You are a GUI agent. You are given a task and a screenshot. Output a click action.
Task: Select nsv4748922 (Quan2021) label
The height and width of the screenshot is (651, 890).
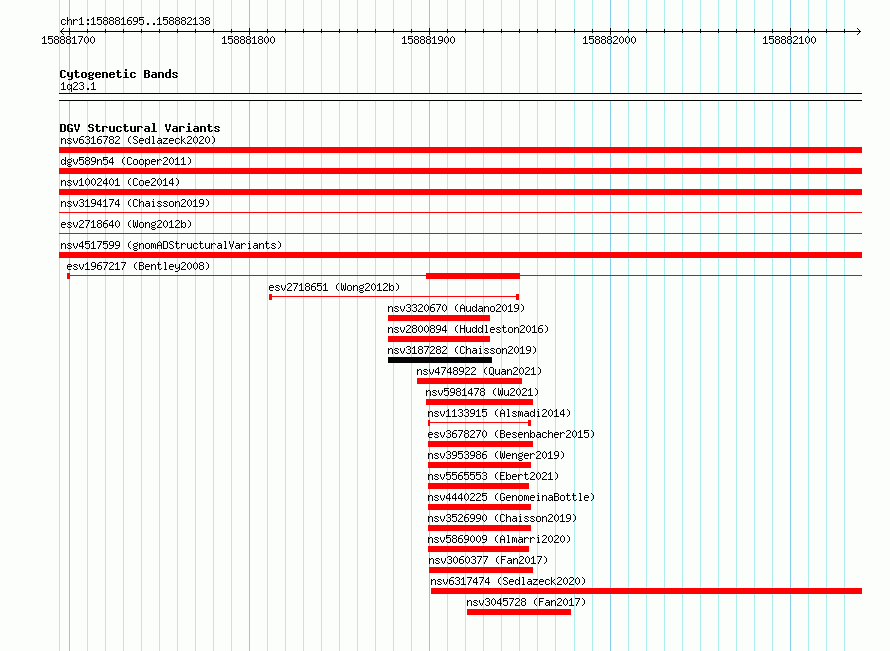tap(479, 371)
